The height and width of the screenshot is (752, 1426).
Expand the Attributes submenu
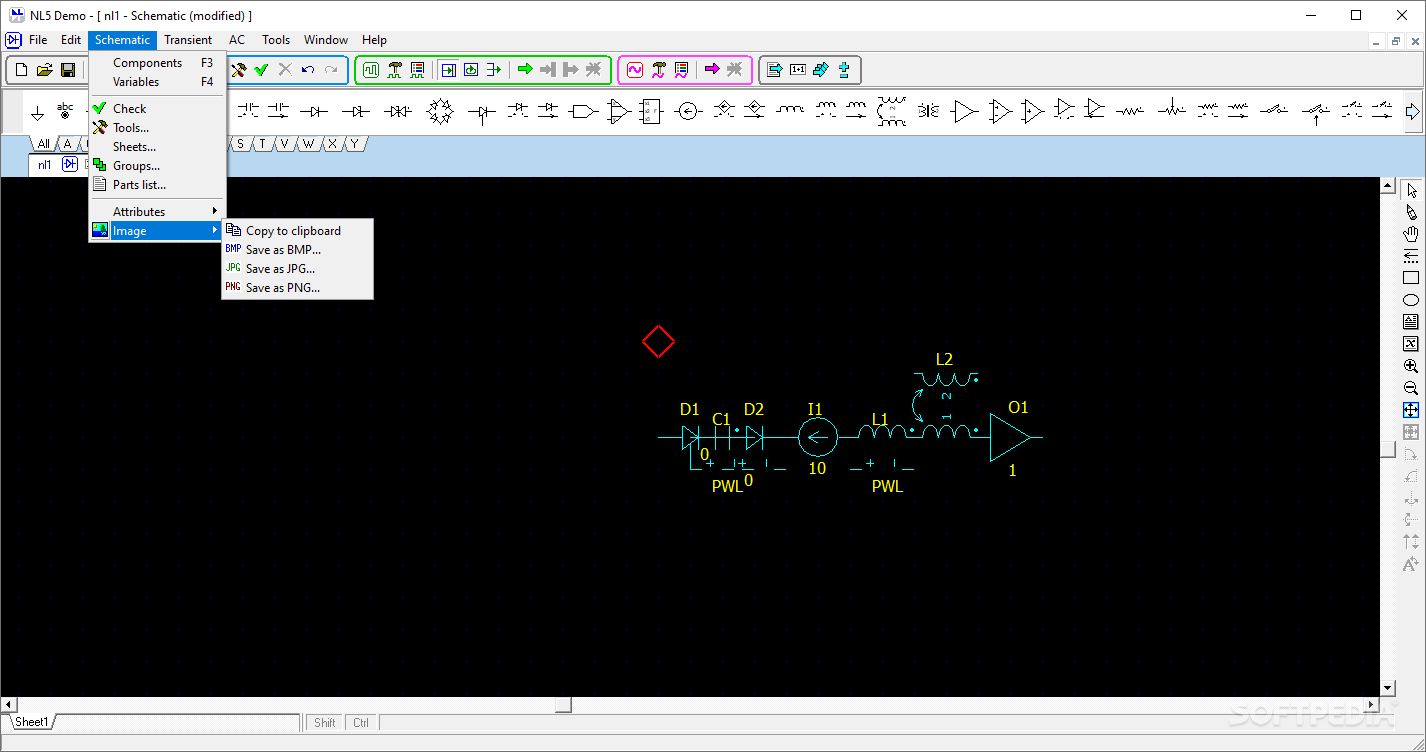tap(158, 211)
